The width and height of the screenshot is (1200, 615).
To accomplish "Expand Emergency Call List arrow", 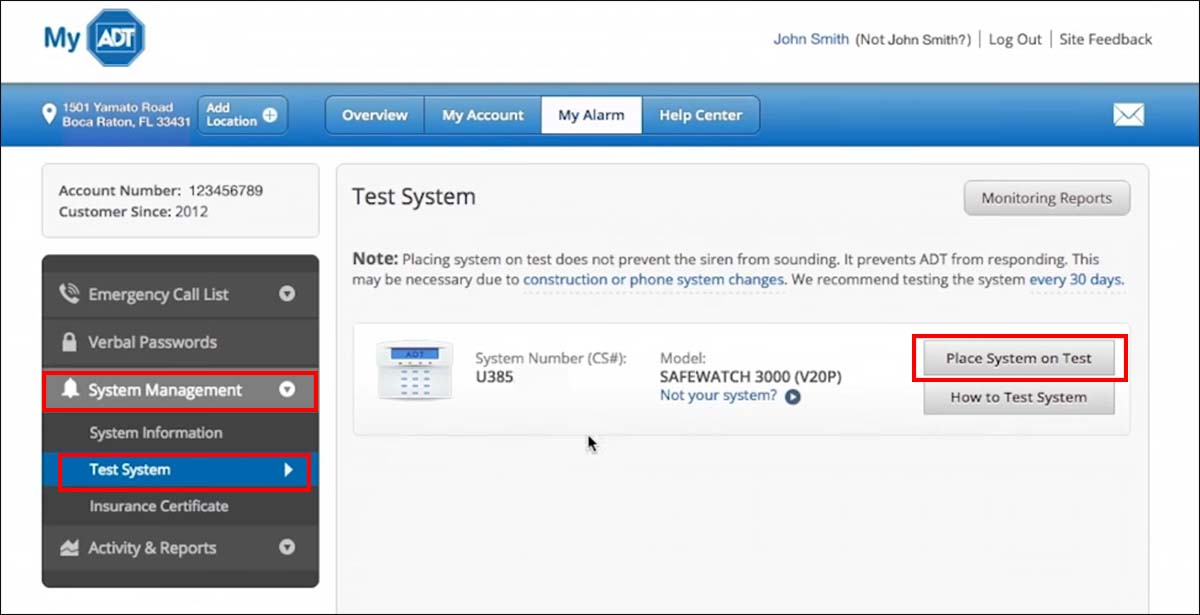I will [287, 294].
